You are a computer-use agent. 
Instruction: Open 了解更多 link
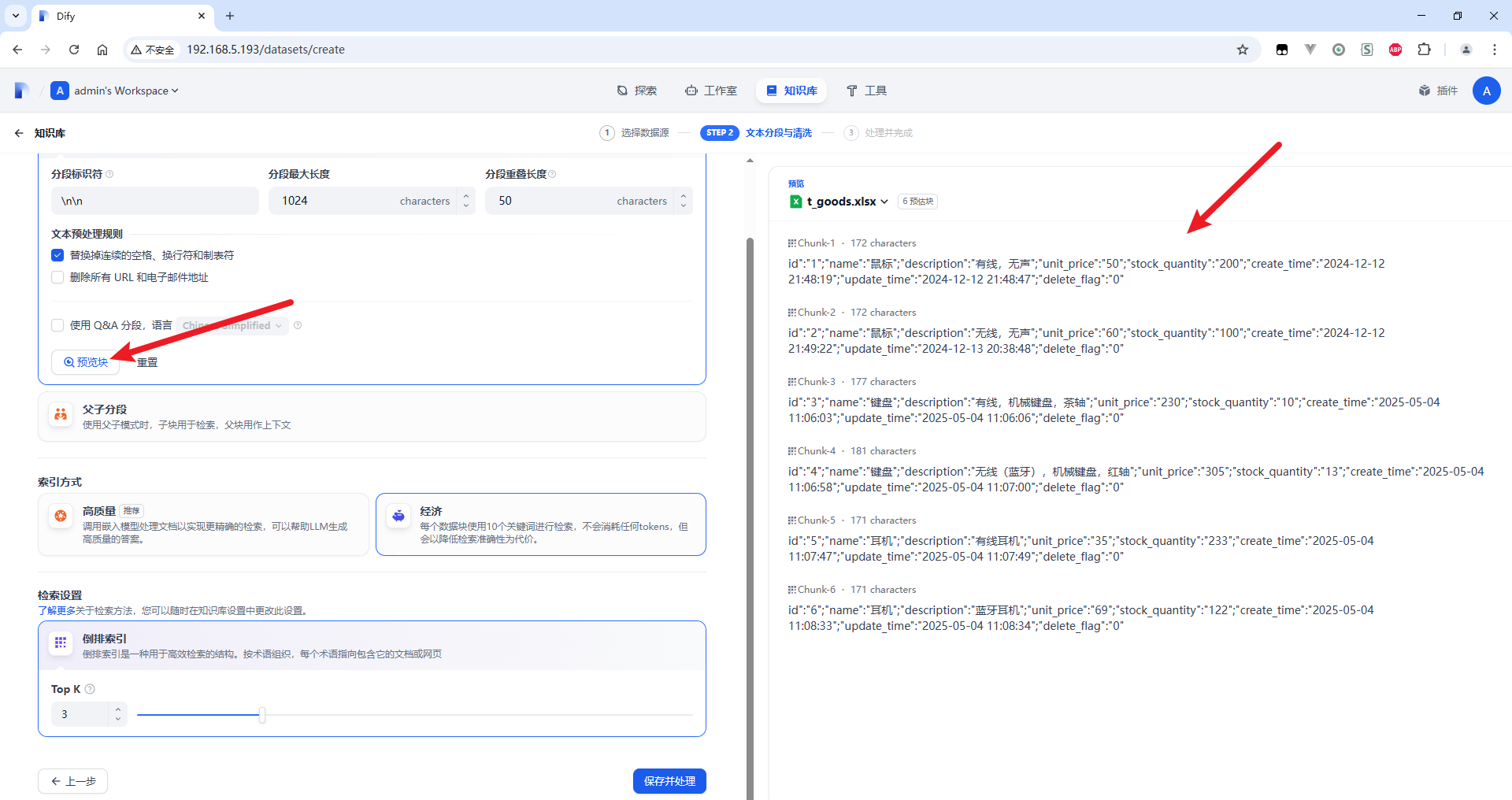(x=57, y=611)
